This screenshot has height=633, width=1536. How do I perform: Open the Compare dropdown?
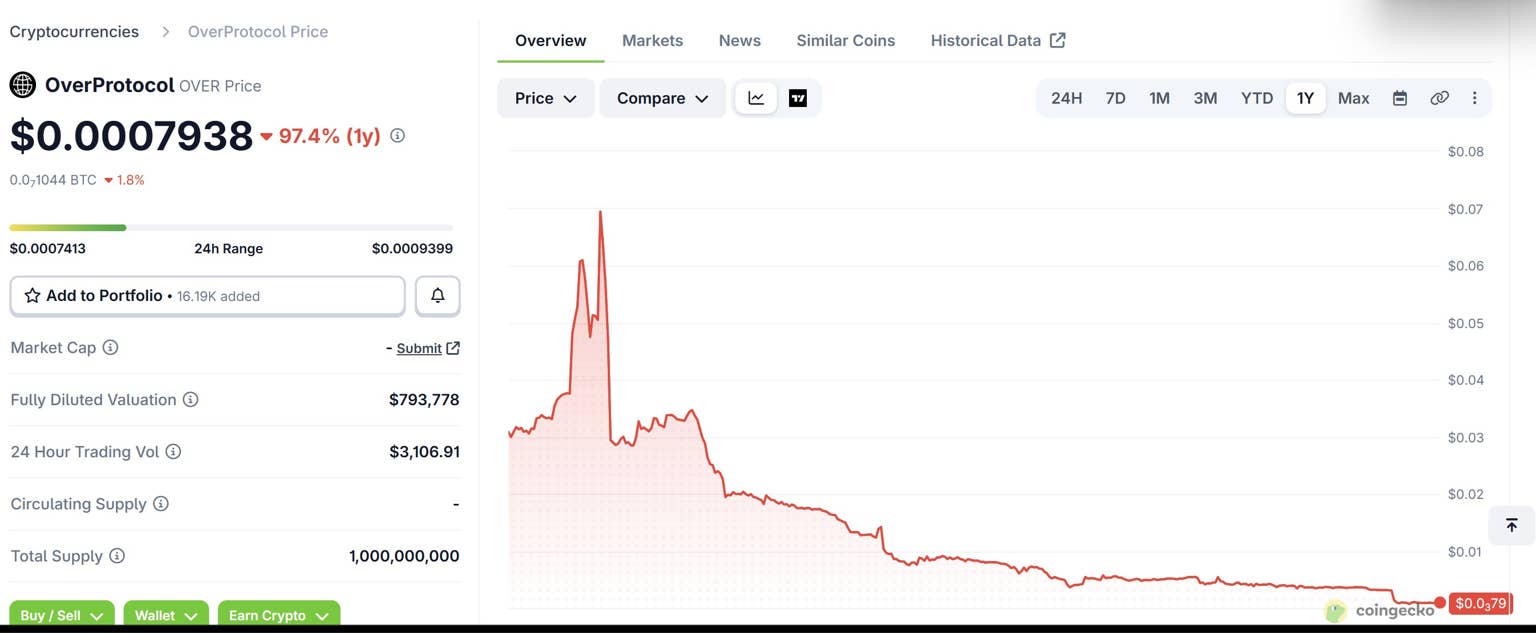click(x=662, y=98)
